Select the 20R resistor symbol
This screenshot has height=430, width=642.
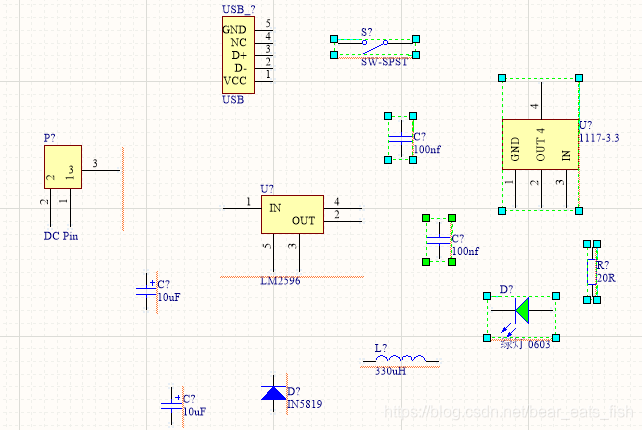click(x=592, y=266)
